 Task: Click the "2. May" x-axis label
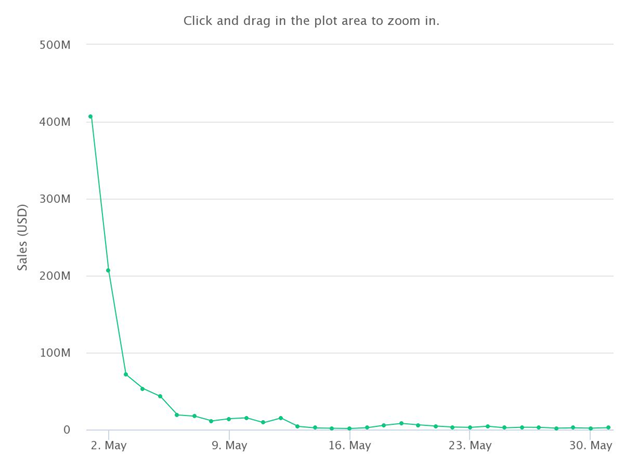[x=108, y=445]
